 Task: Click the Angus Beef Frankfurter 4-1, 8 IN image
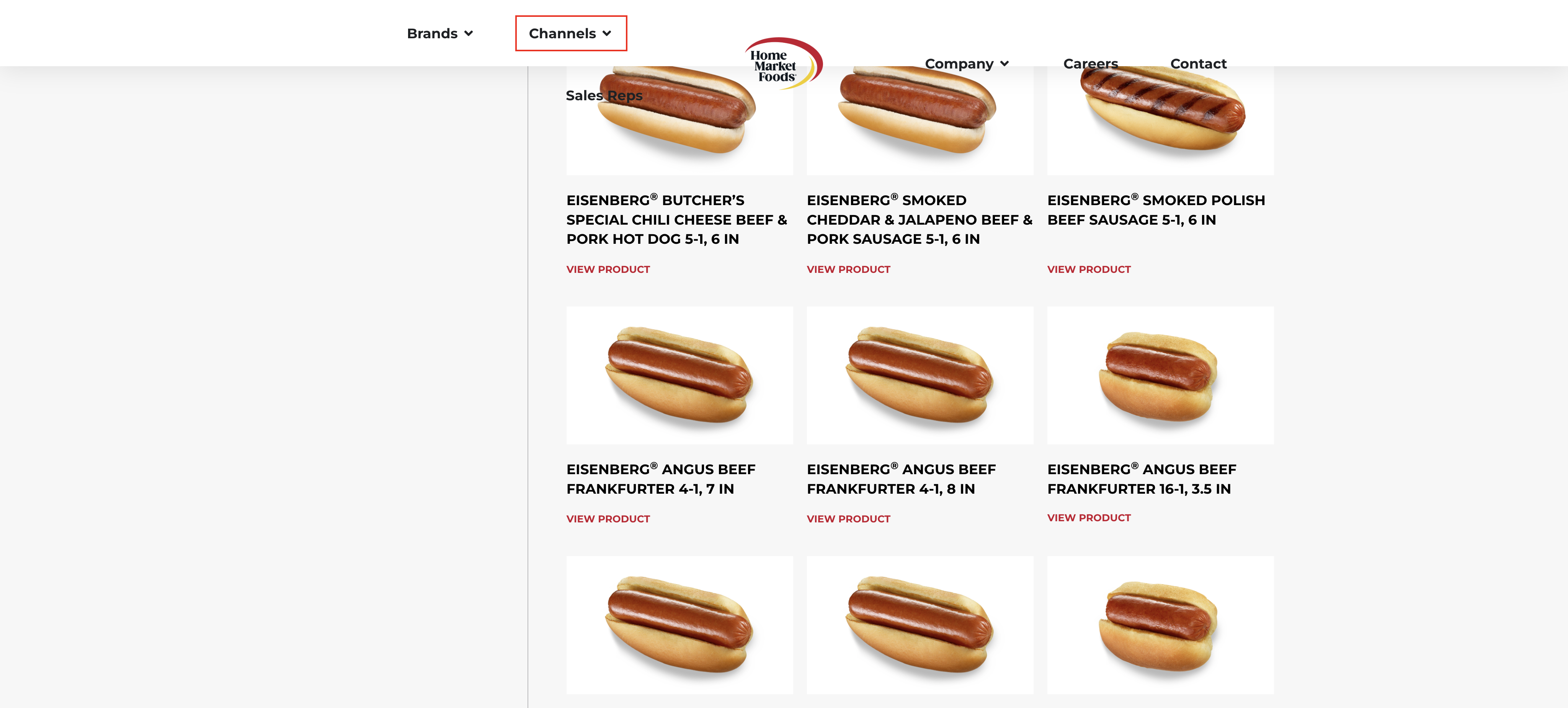(x=920, y=375)
